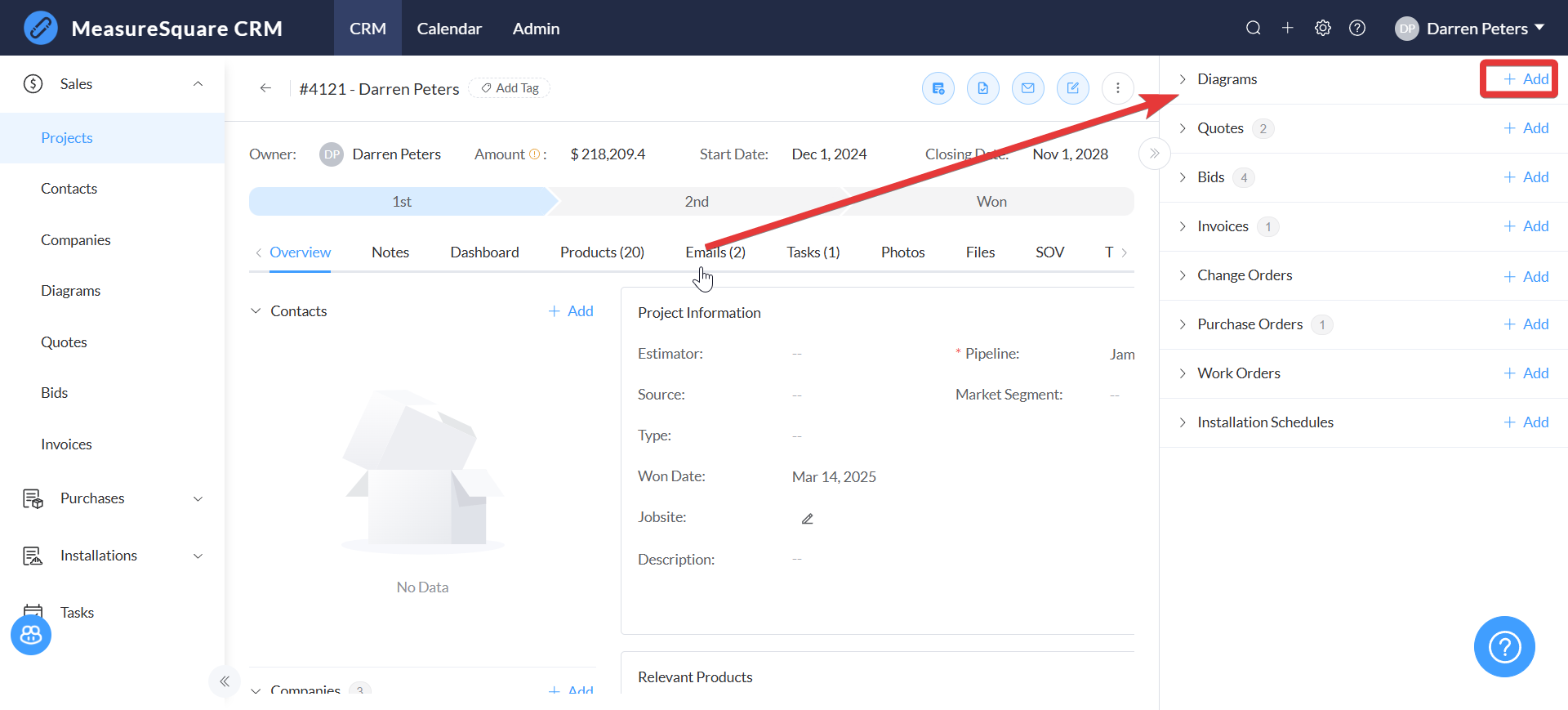The height and width of the screenshot is (710, 1568).
Task: Expand the Installation Schedules panel row
Action: point(1183,422)
